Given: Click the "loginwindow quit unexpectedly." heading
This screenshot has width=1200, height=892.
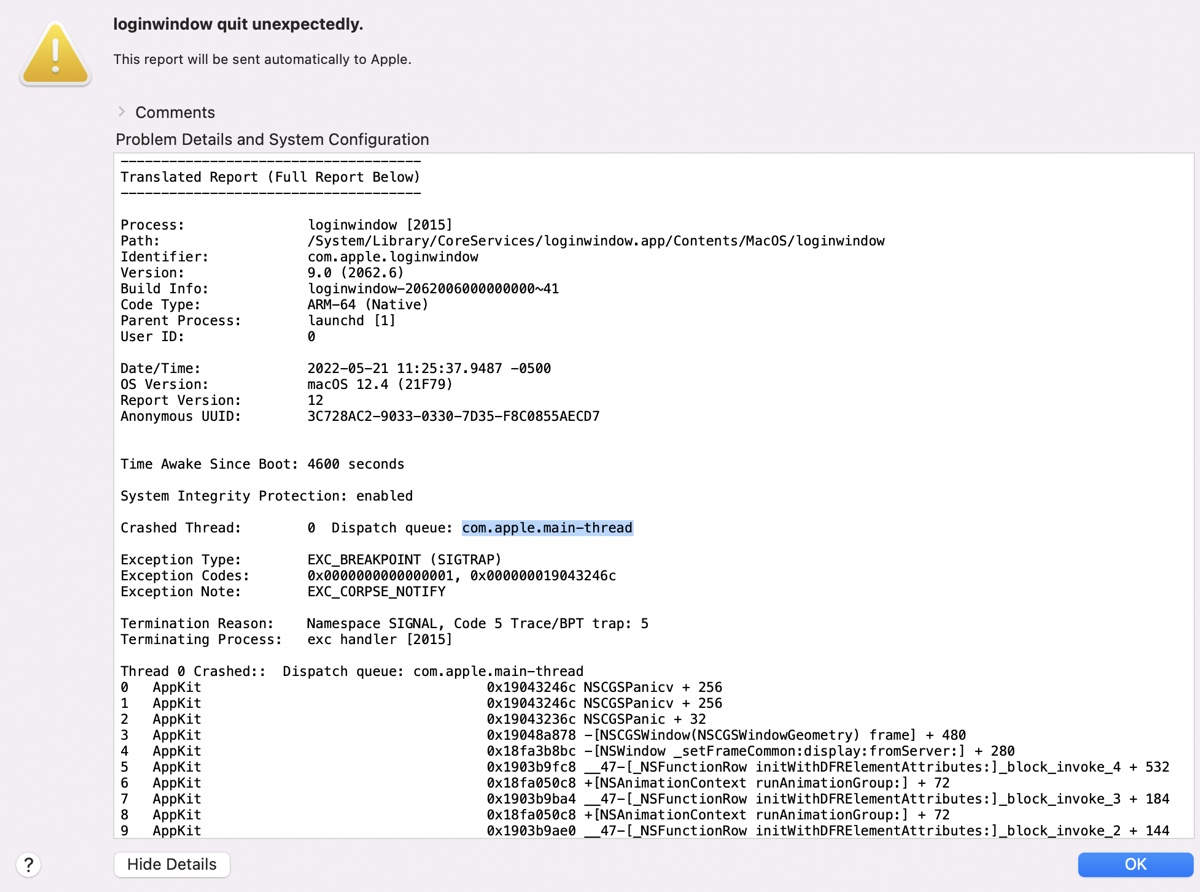Looking at the screenshot, I should pyautogui.click(x=238, y=24).
